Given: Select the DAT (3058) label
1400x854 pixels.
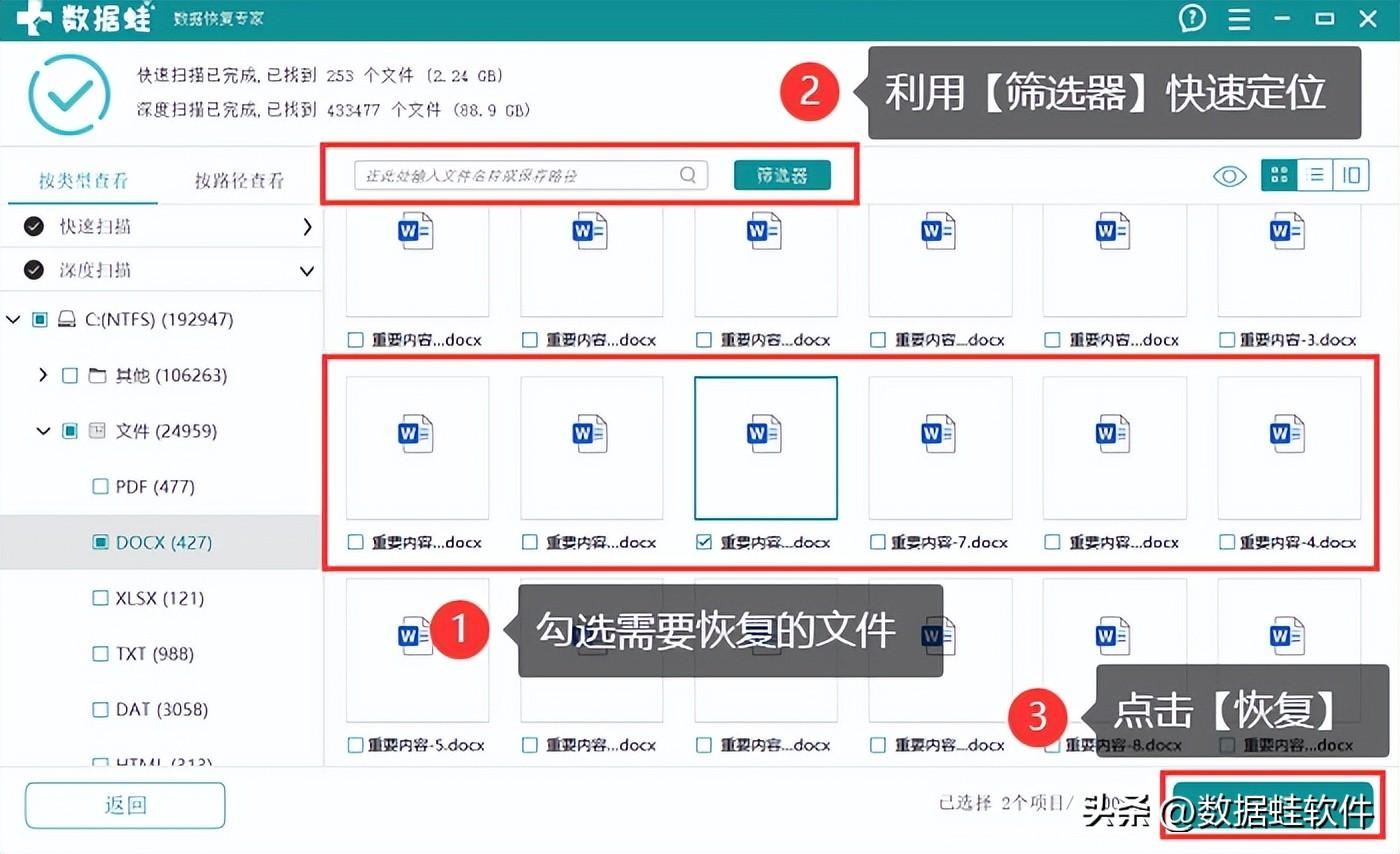Looking at the screenshot, I should pyautogui.click(x=162, y=709).
